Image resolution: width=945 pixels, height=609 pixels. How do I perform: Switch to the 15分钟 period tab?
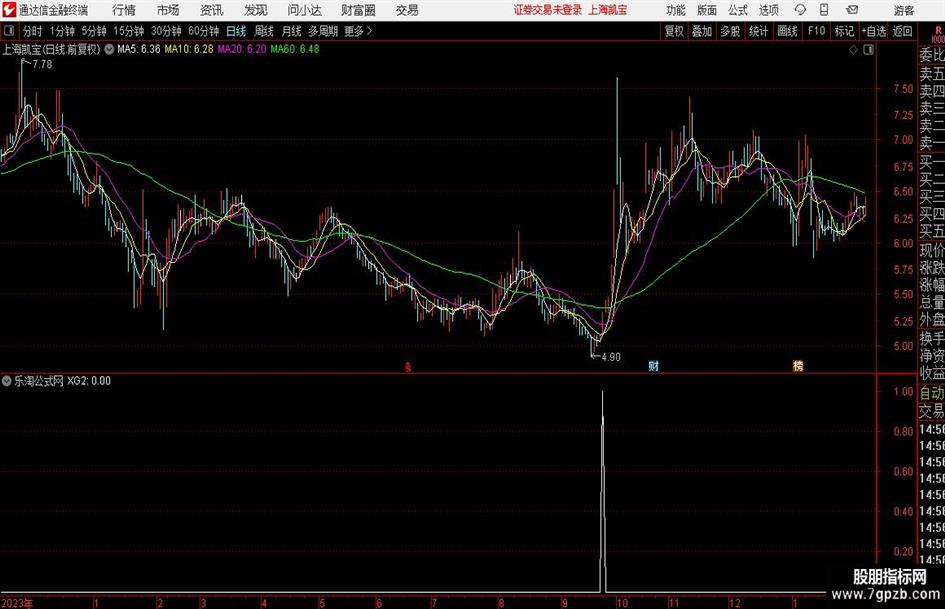tap(129, 31)
